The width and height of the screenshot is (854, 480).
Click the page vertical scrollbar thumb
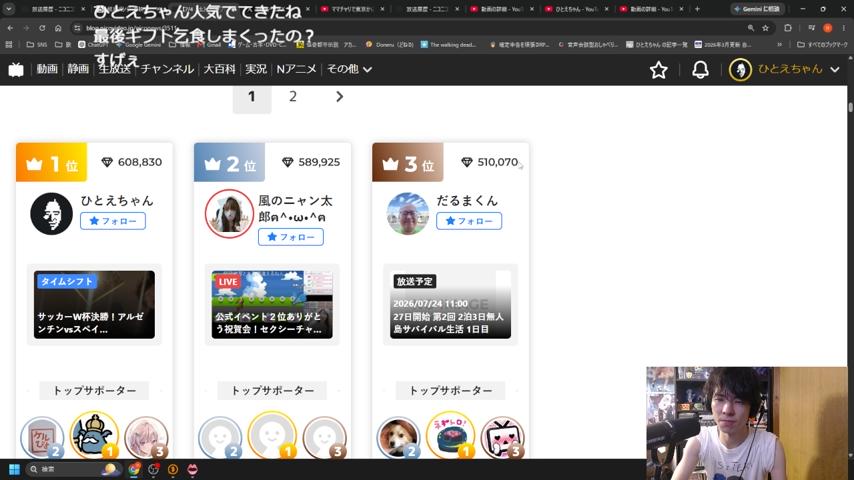click(850, 105)
